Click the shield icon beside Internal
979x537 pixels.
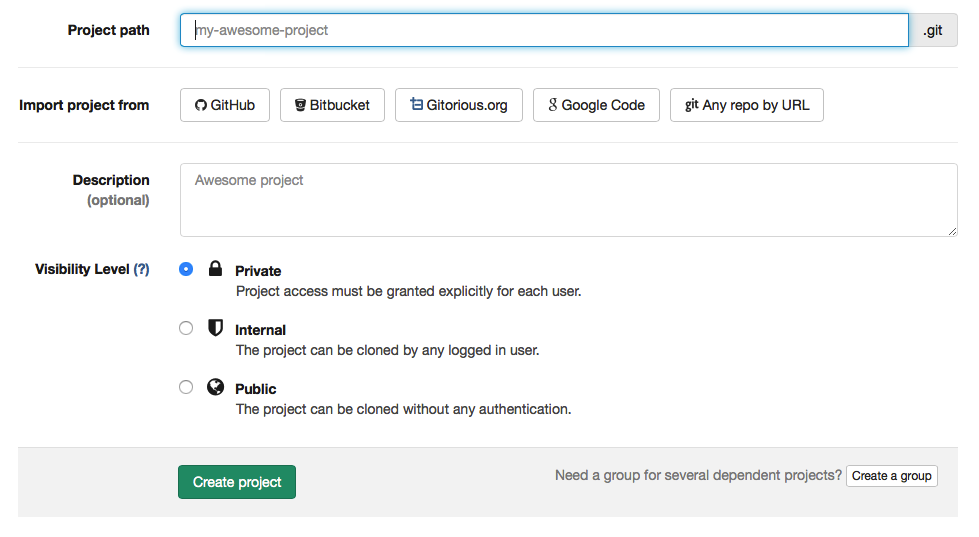[215, 328]
